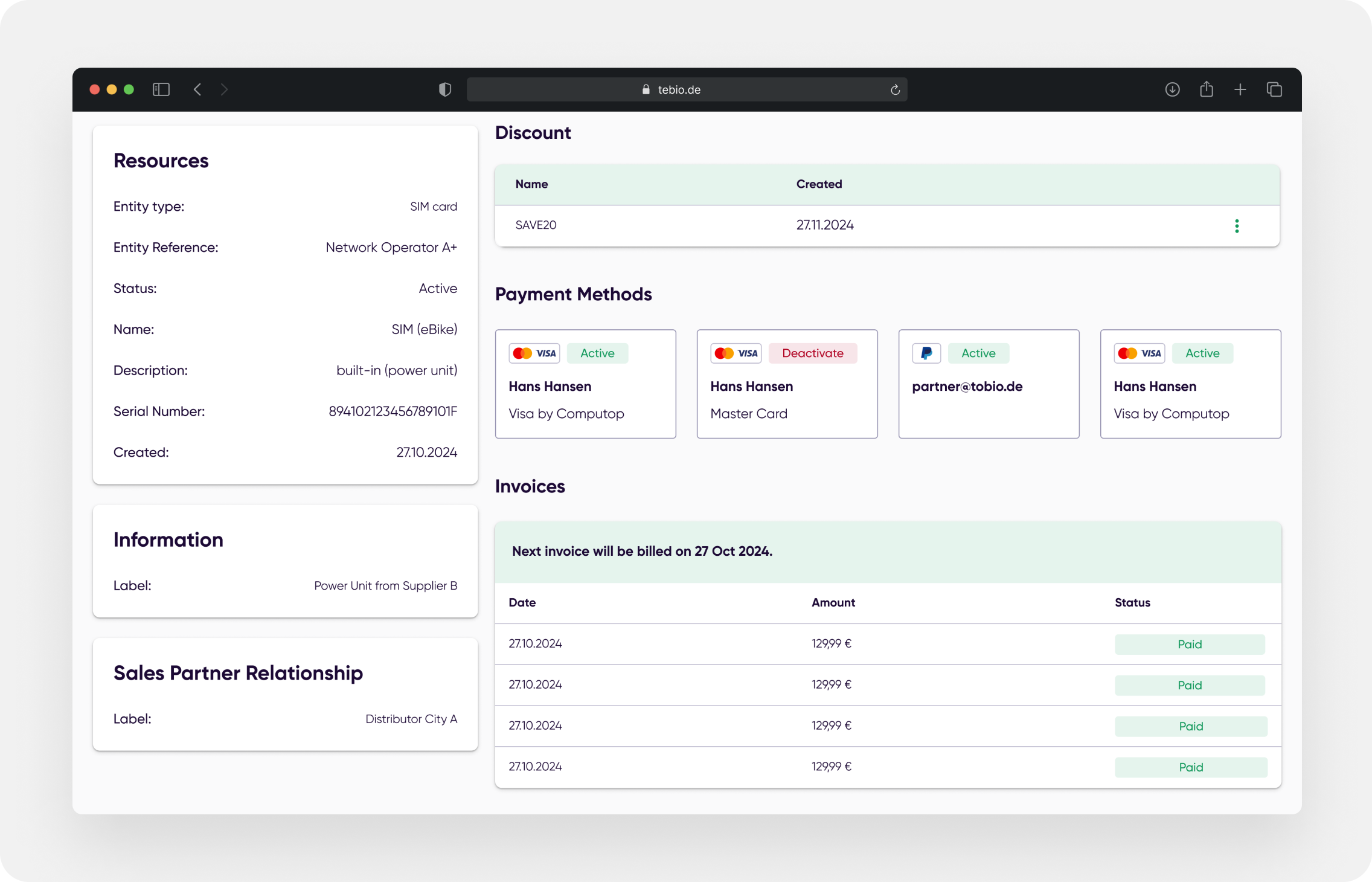1372x882 pixels.
Task: Open the downloads icon in the toolbar
Action: (x=1172, y=89)
